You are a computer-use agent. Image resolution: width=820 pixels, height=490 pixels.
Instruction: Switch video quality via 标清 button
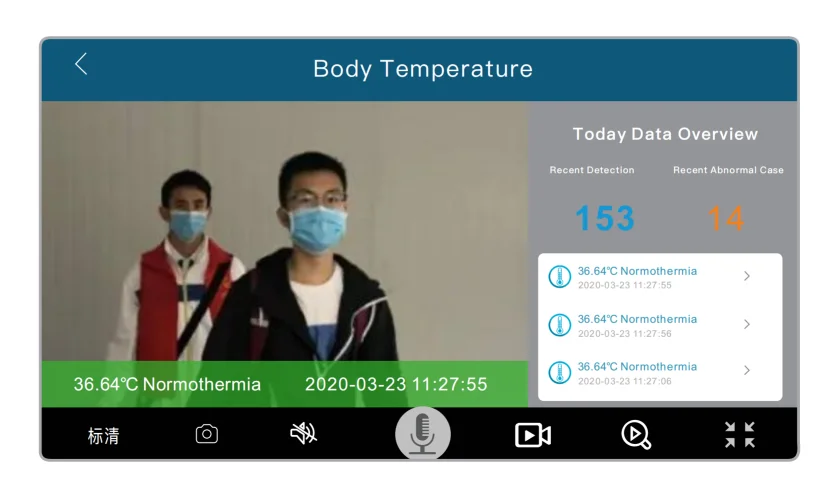click(104, 436)
